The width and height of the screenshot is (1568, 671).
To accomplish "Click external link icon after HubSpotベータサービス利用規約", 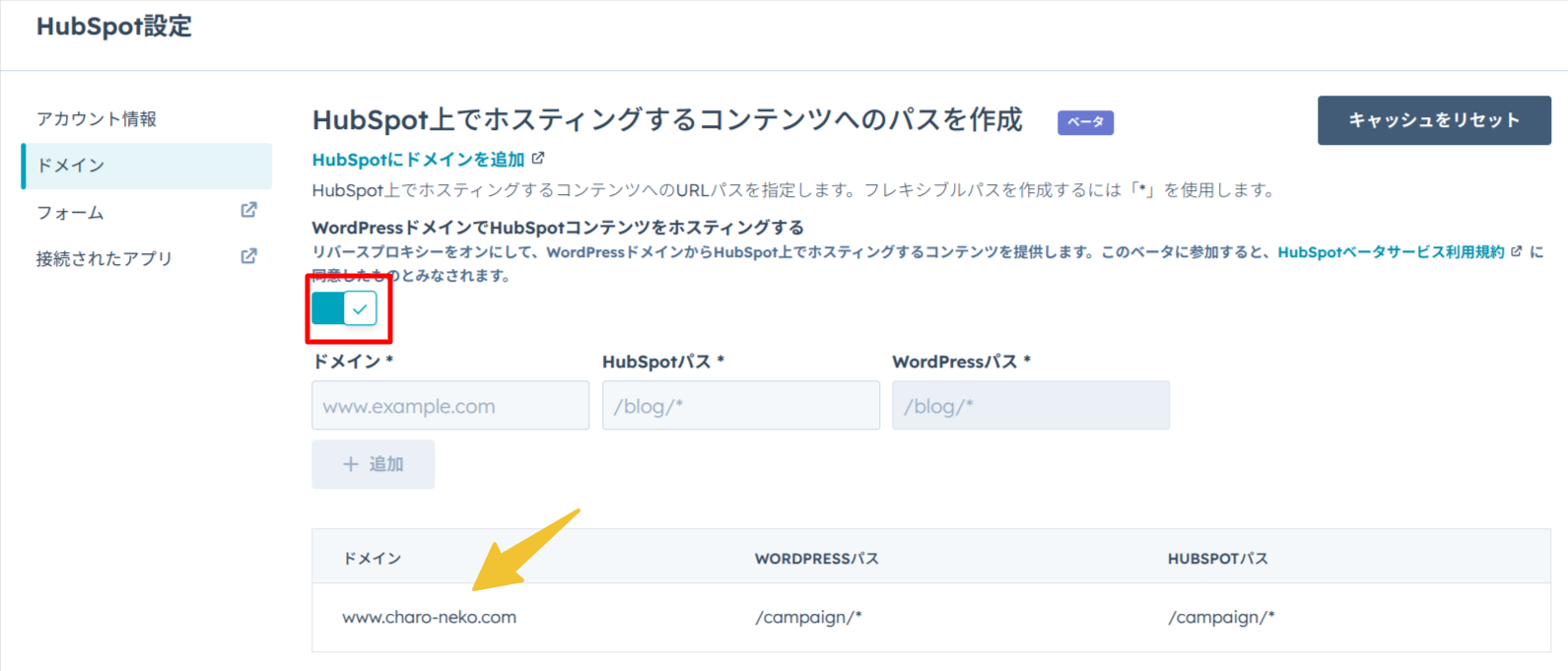I will pos(1516,251).
